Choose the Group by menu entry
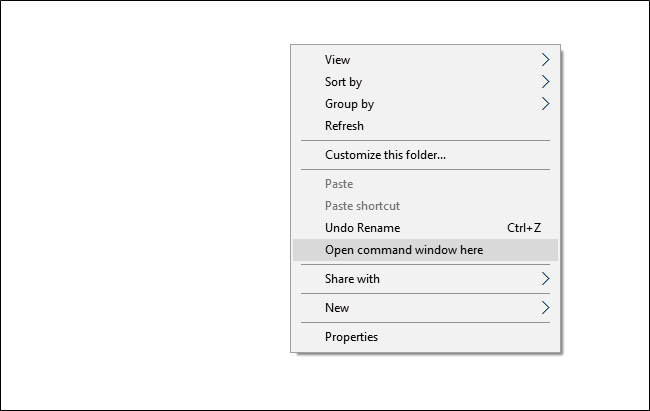650x411 pixels. pos(425,104)
